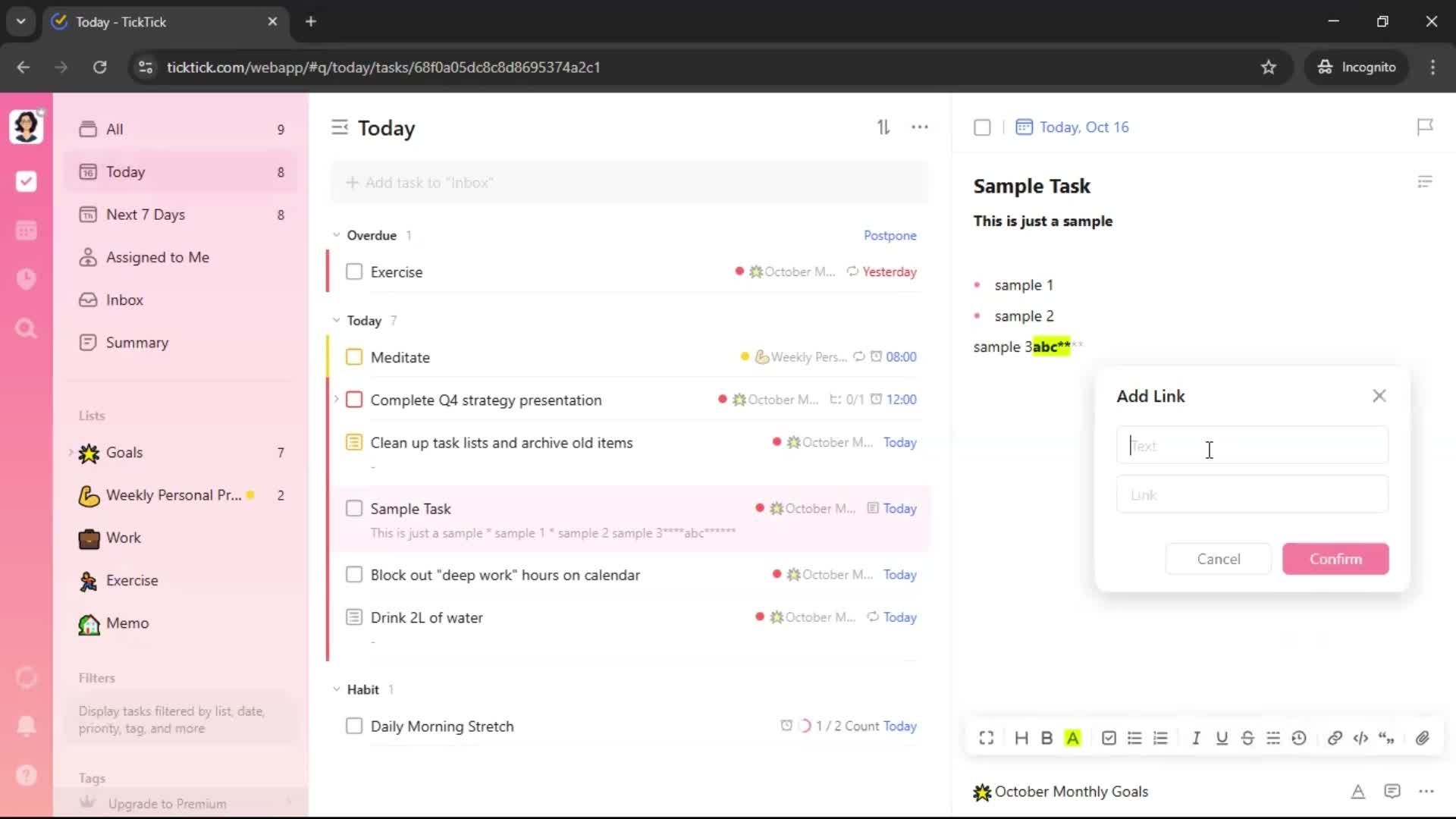This screenshot has height=819, width=1456.
Task: Click the full screen editor icon
Action: pos(986,738)
